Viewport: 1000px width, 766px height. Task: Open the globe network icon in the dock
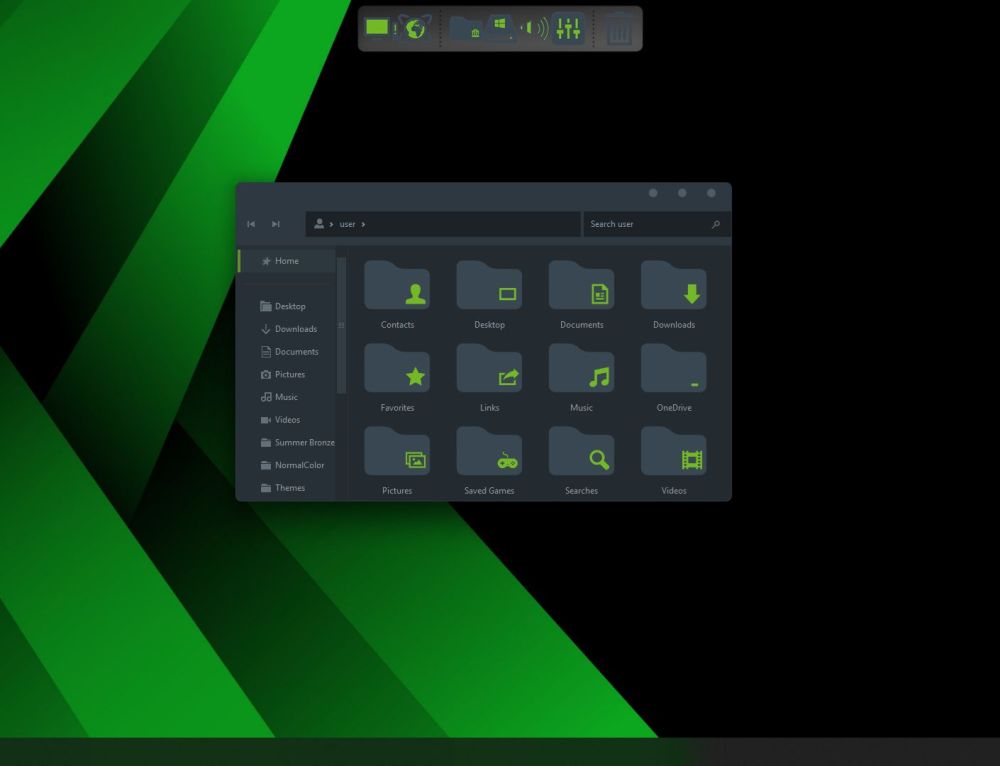point(415,28)
